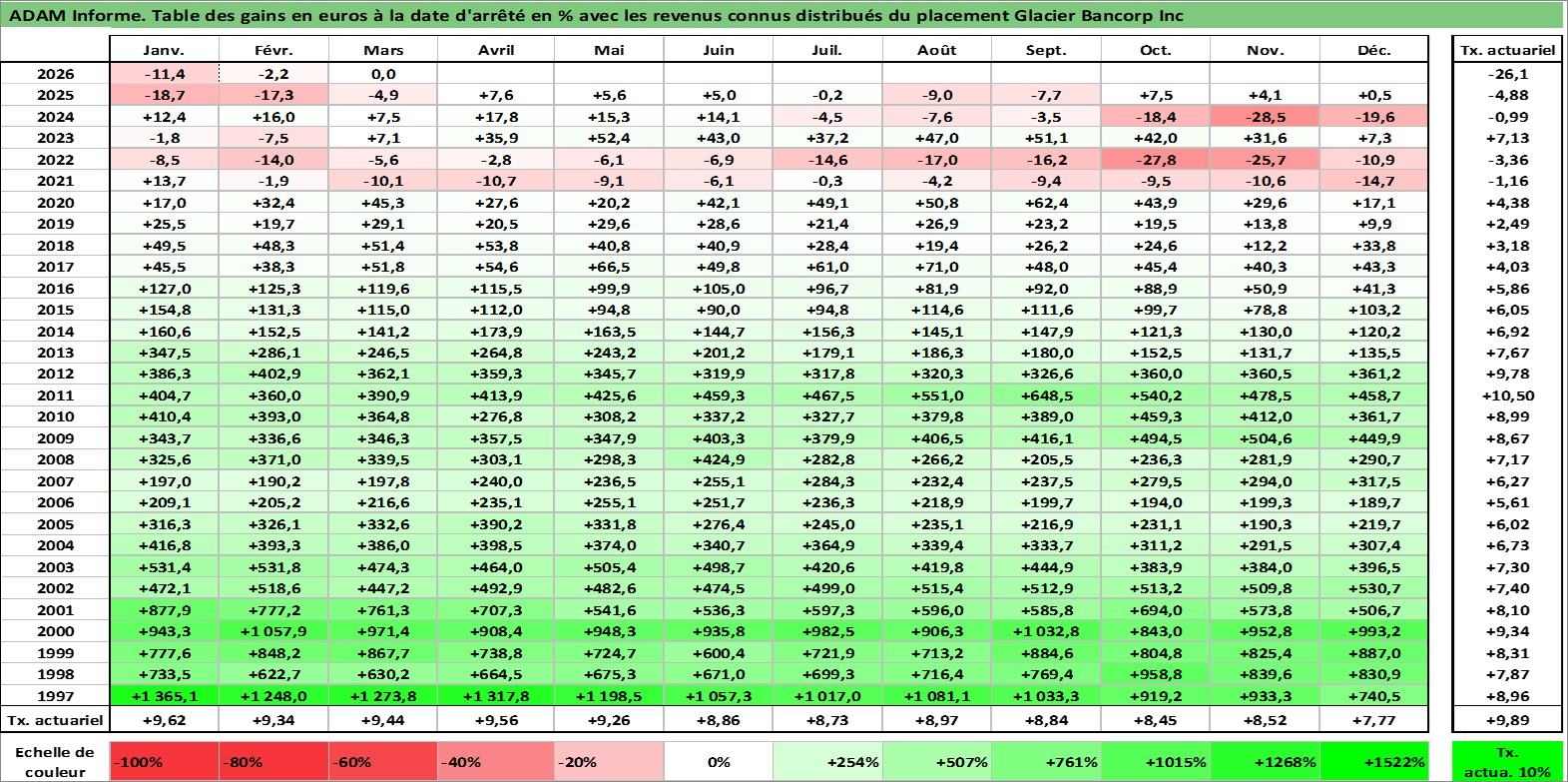1568x782 pixels.
Task: Select the Janv. column header
Action: point(164,50)
